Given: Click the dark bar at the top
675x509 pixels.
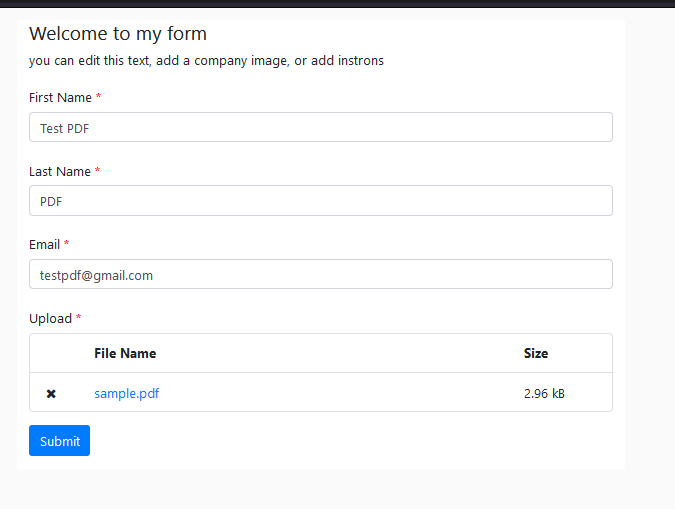Looking at the screenshot, I should point(337,3).
